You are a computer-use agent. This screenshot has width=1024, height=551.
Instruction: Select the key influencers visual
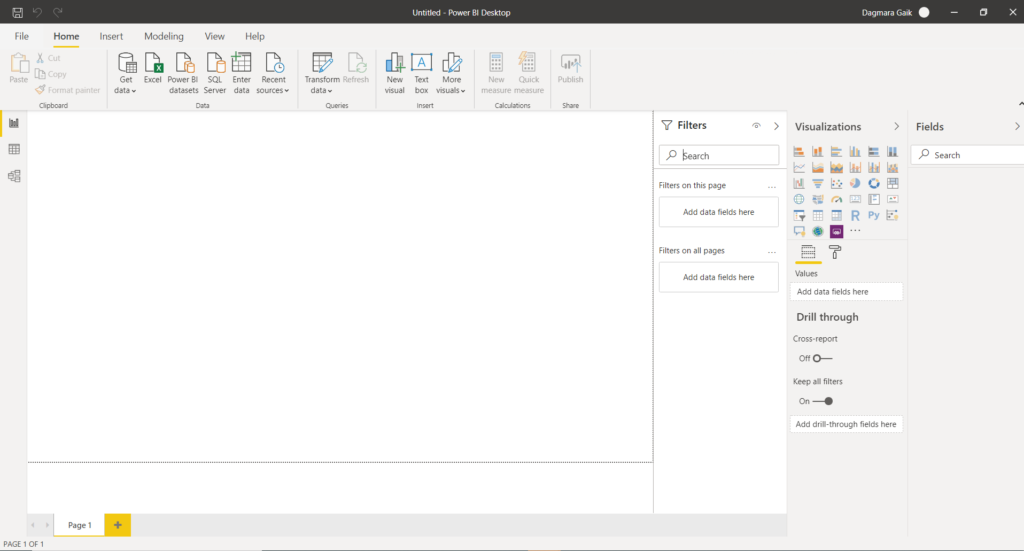[x=893, y=215]
